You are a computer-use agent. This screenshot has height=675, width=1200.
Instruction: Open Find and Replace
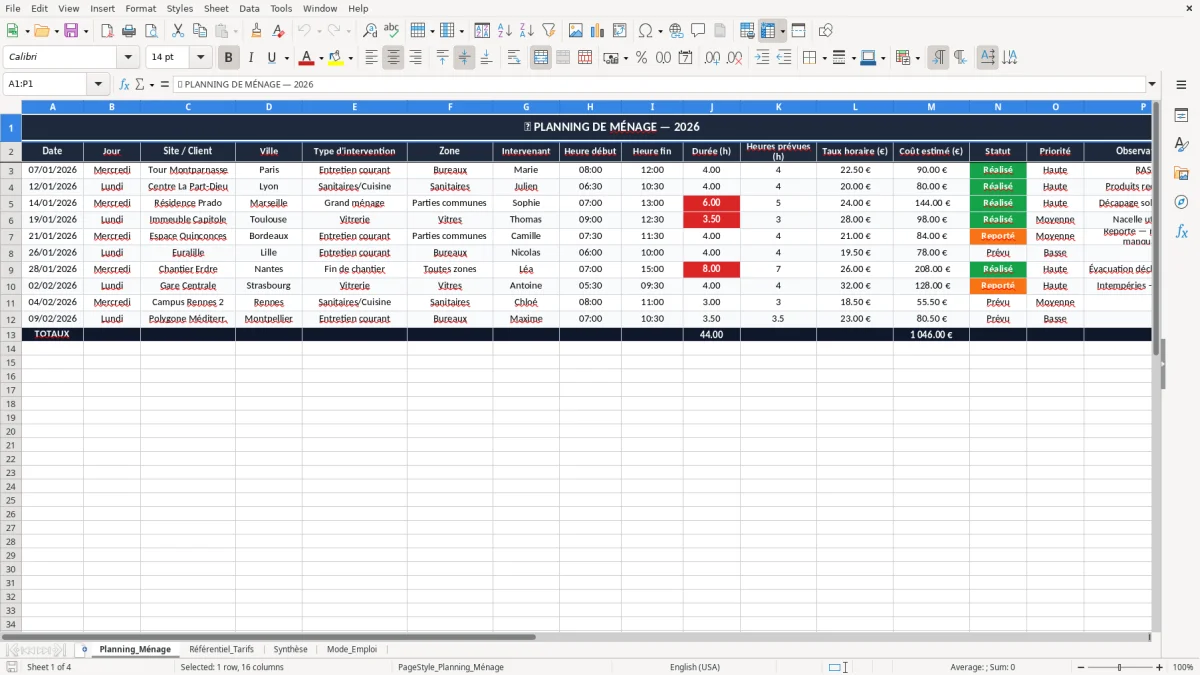pyautogui.click(x=370, y=31)
